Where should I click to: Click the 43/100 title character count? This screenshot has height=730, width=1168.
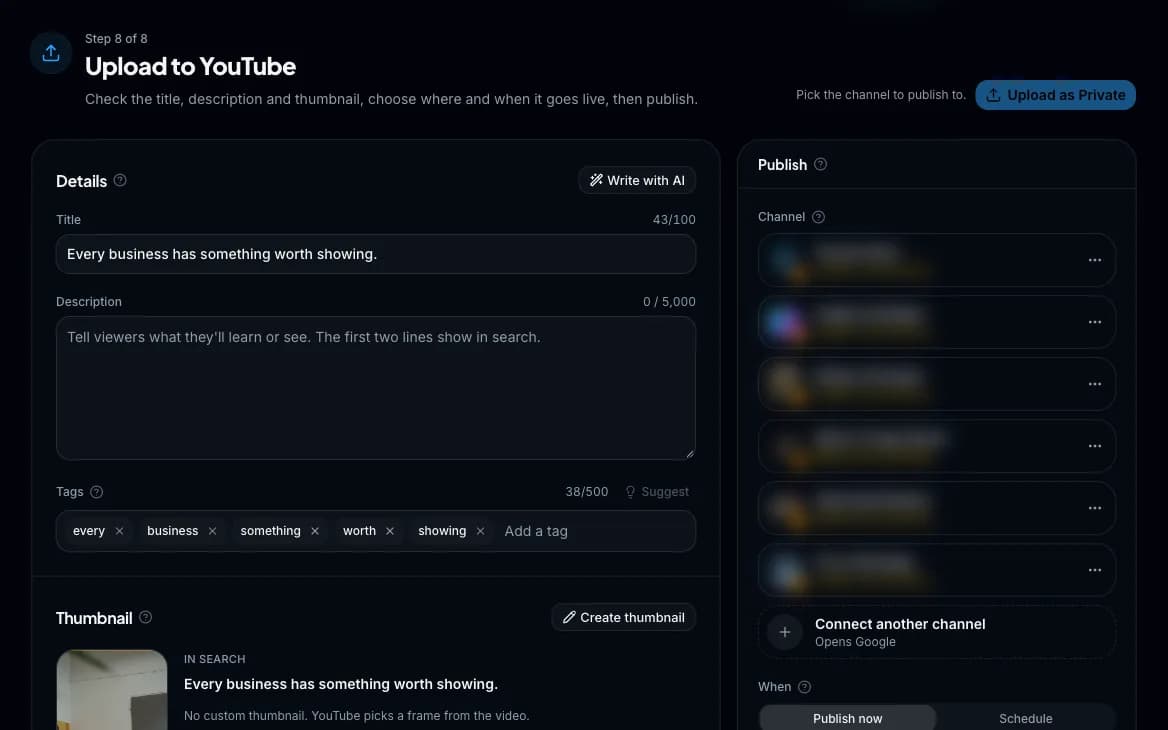[x=674, y=220]
